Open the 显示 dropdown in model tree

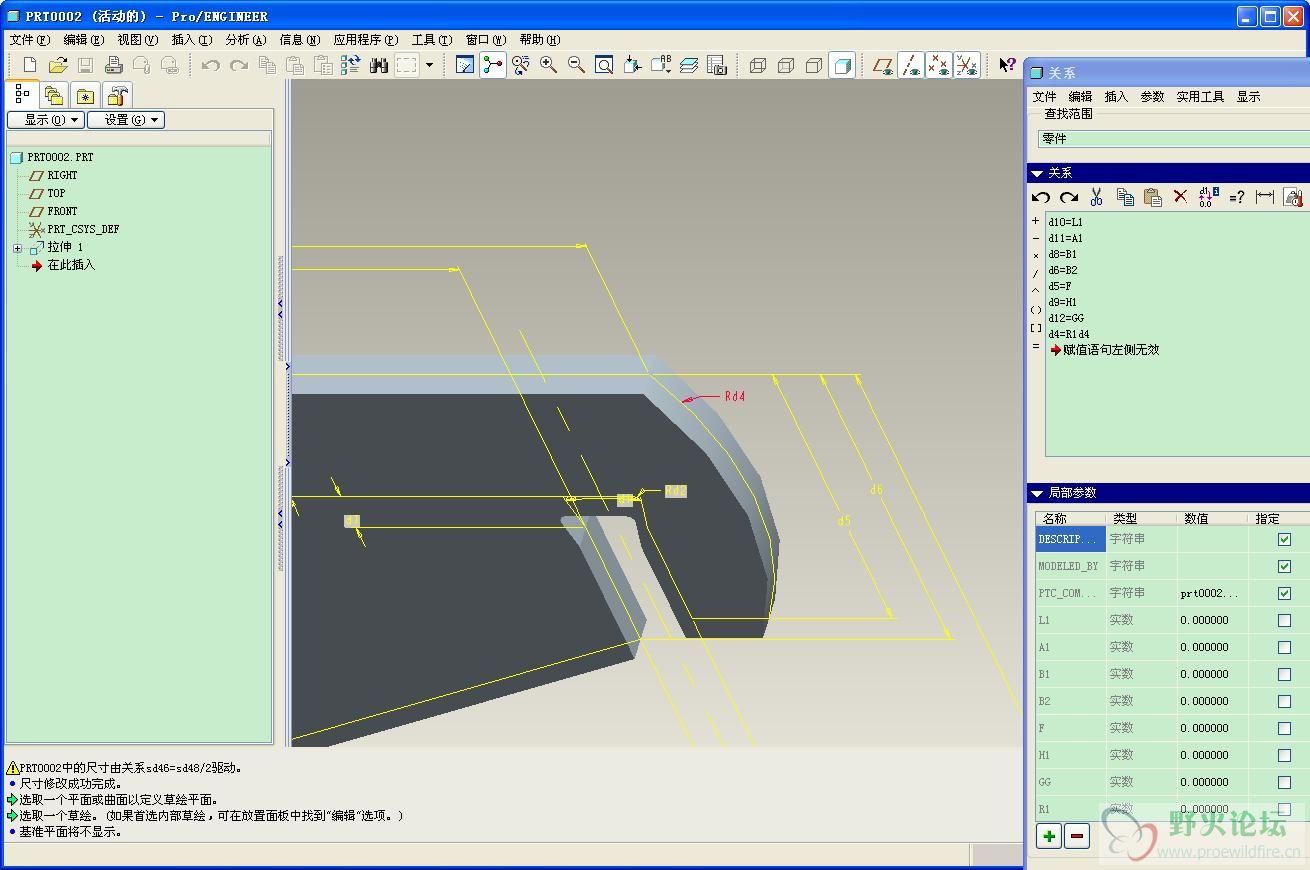tap(46, 120)
